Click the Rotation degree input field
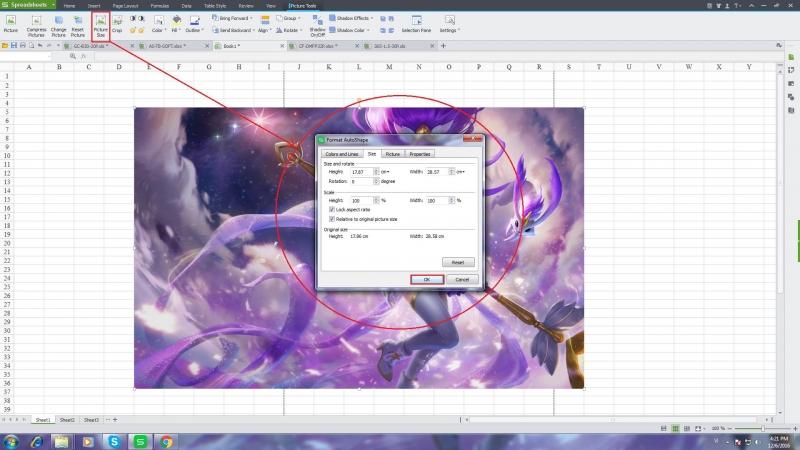Image resolution: width=800 pixels, height=450 pixels. pyautogui.click(x=359, y=181)
